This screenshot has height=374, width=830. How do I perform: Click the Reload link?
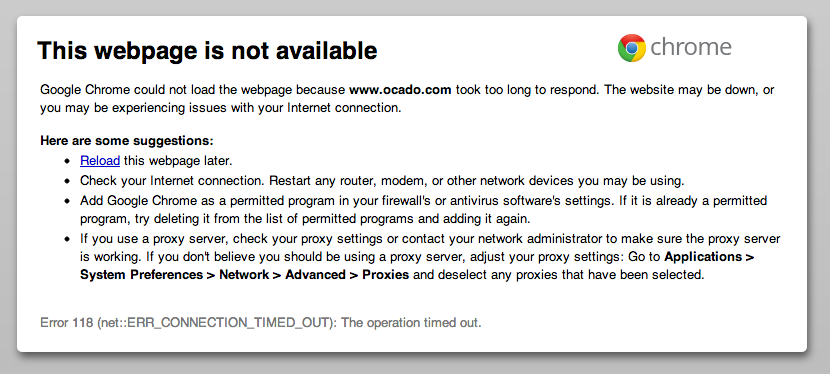(100, 160)
